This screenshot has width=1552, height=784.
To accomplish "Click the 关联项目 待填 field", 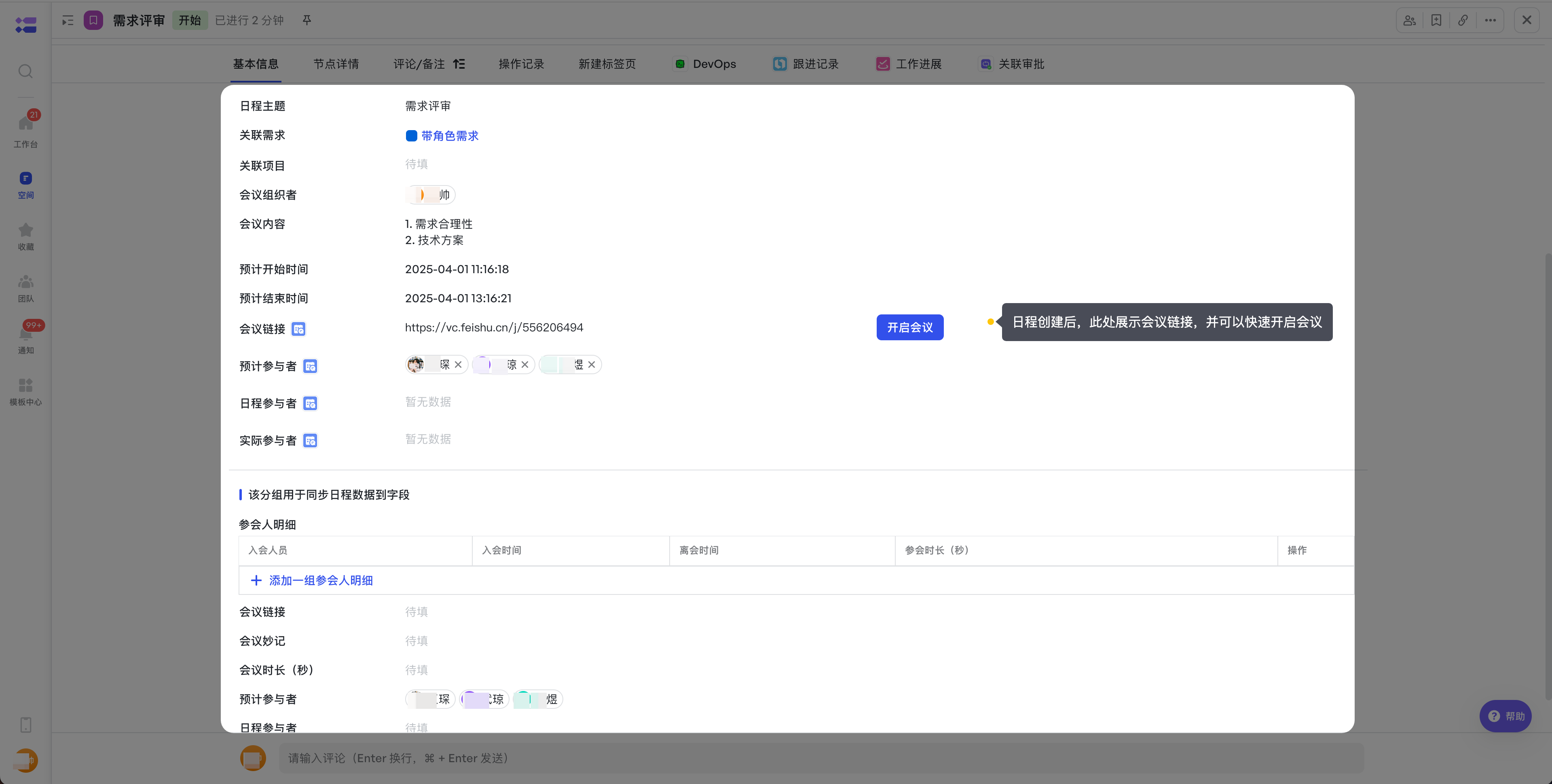I will coord(417,164).
